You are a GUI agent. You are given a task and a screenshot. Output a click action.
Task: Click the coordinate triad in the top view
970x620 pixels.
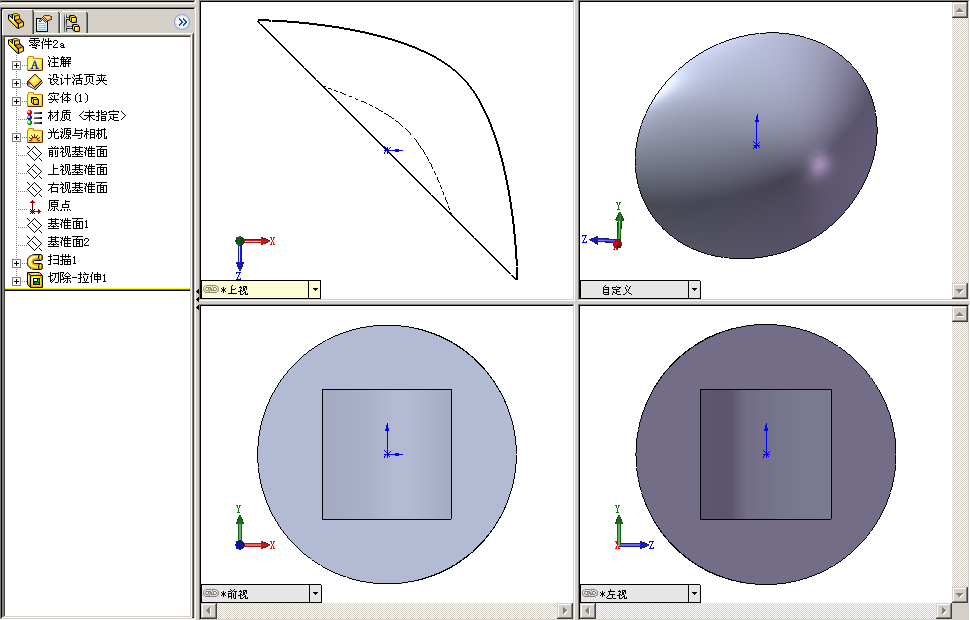[x=252, y=257]
